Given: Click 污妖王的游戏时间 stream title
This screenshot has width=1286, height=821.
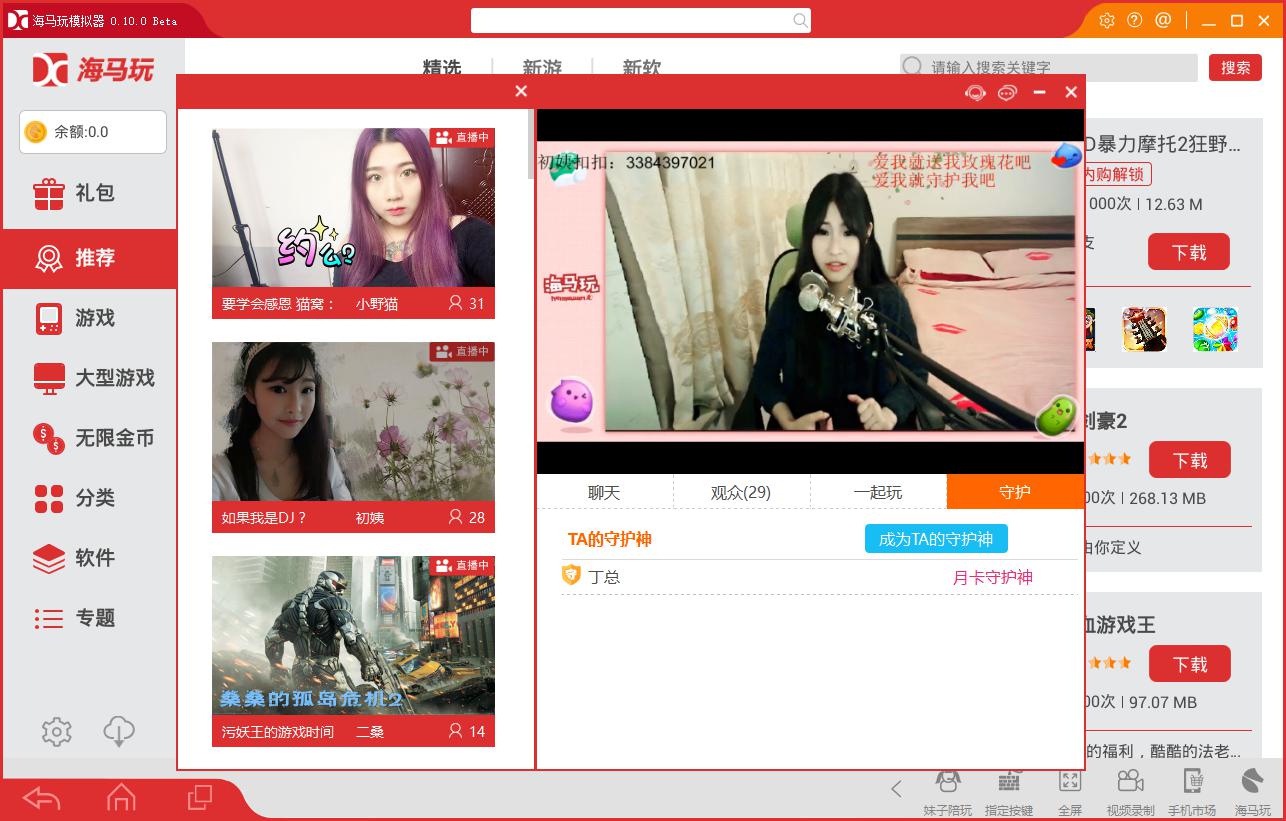Looking at the screenshot, I should (278, 732).
